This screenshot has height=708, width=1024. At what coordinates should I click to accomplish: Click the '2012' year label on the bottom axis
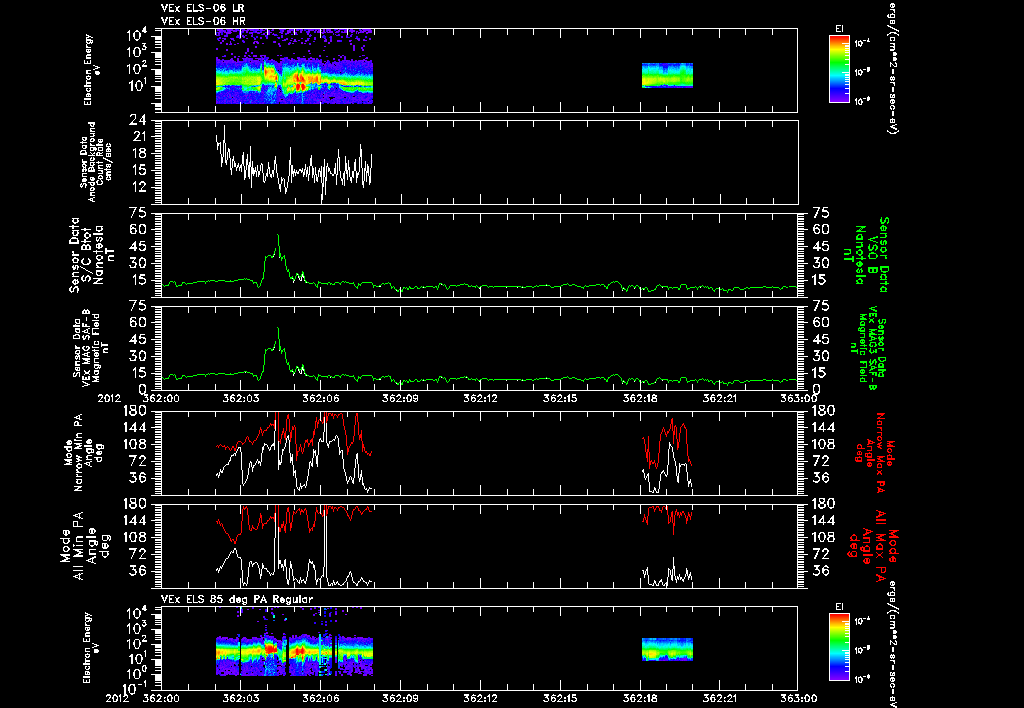120,698
